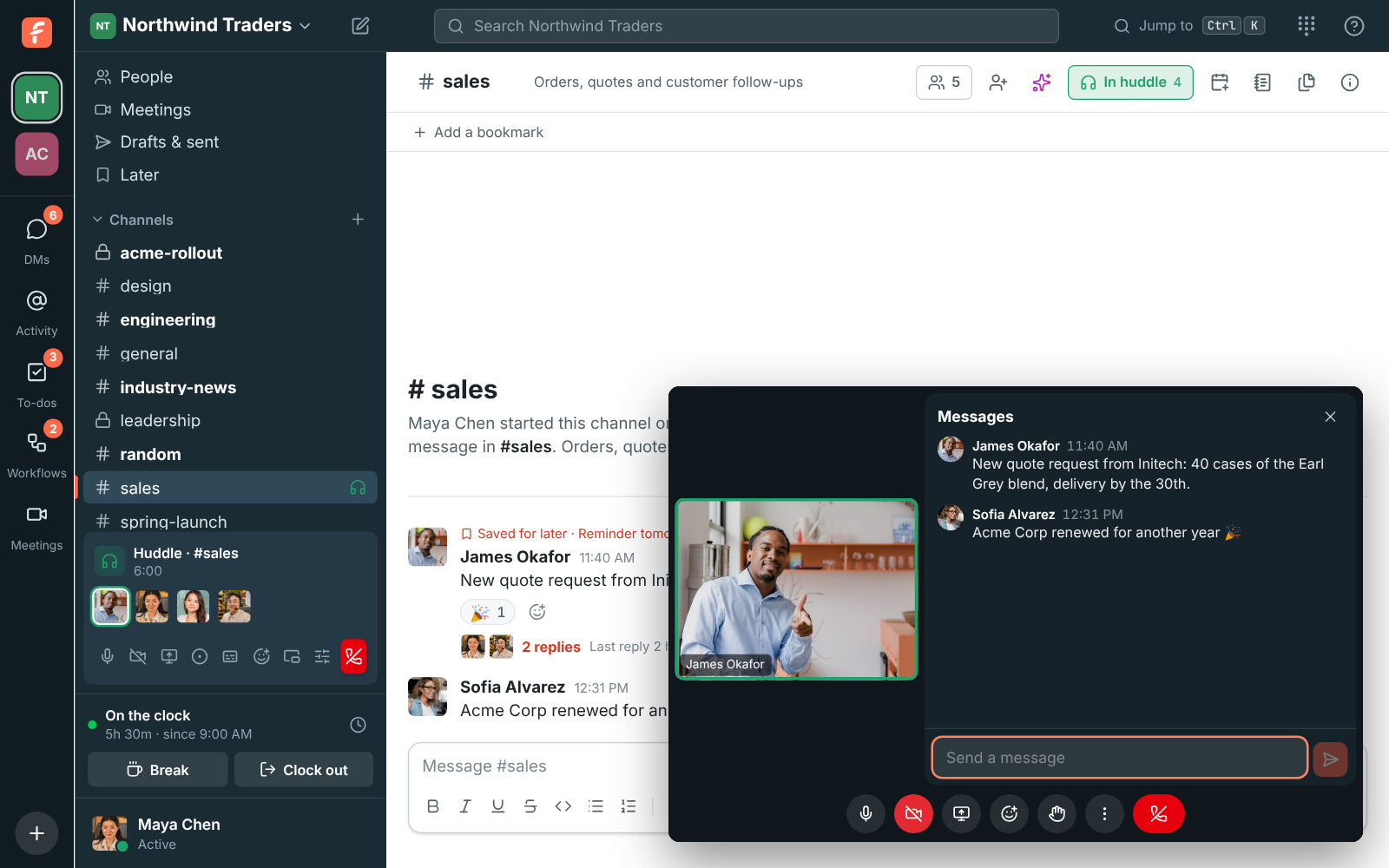1389x868 pixels.
Task: Go to industry-news channel
Action: pos(230,387)
